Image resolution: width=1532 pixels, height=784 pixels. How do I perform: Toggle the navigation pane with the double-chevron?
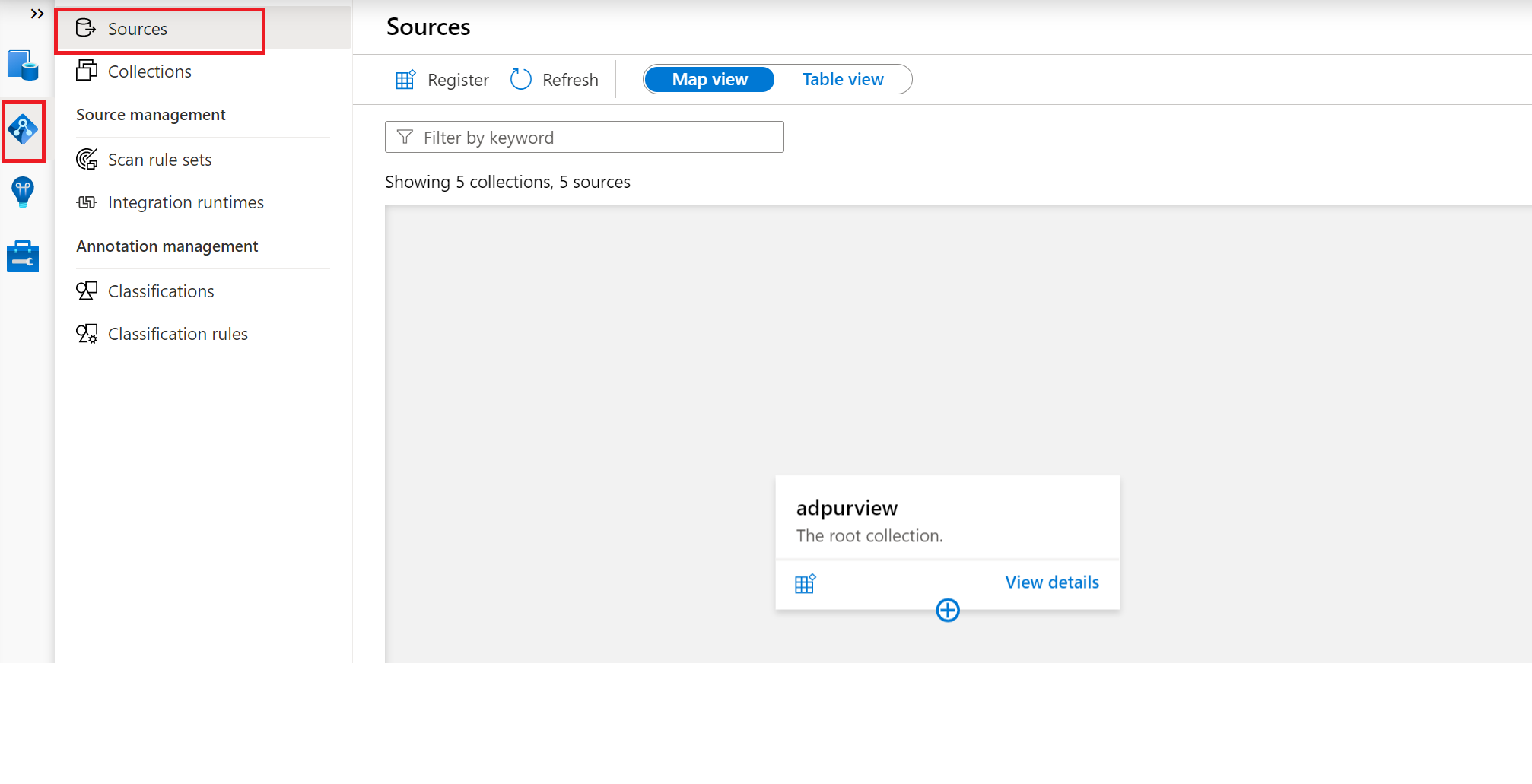36,13
